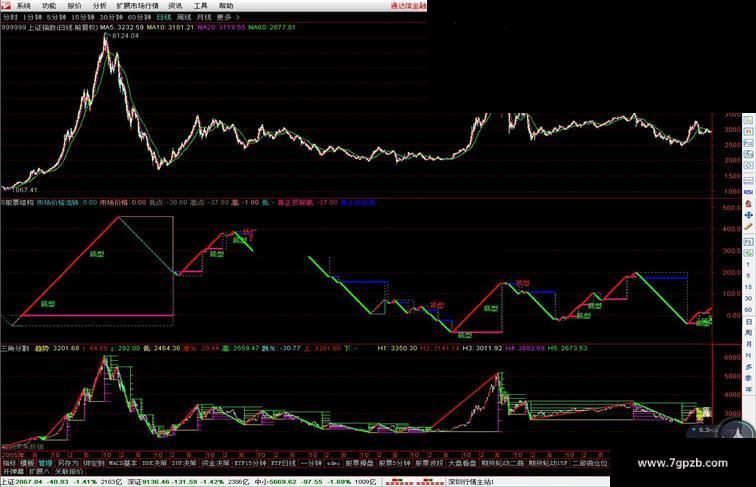Image resolution: width=756 pixels, height=487 pixels.
Task: Select sidebar 5 minute period
Action: point(748,276)
